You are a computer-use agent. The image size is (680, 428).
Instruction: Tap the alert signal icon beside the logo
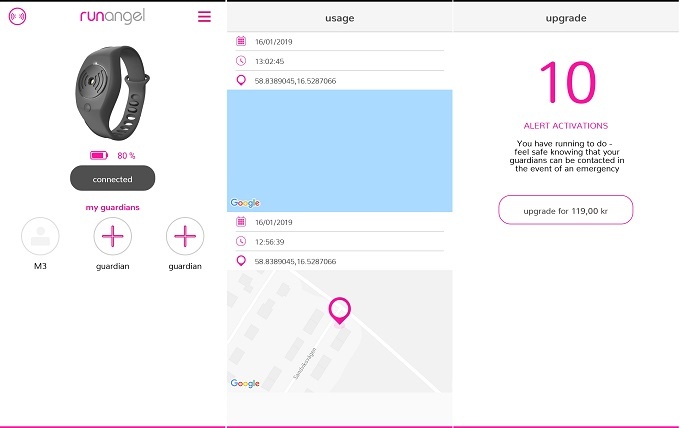[17, 17]
